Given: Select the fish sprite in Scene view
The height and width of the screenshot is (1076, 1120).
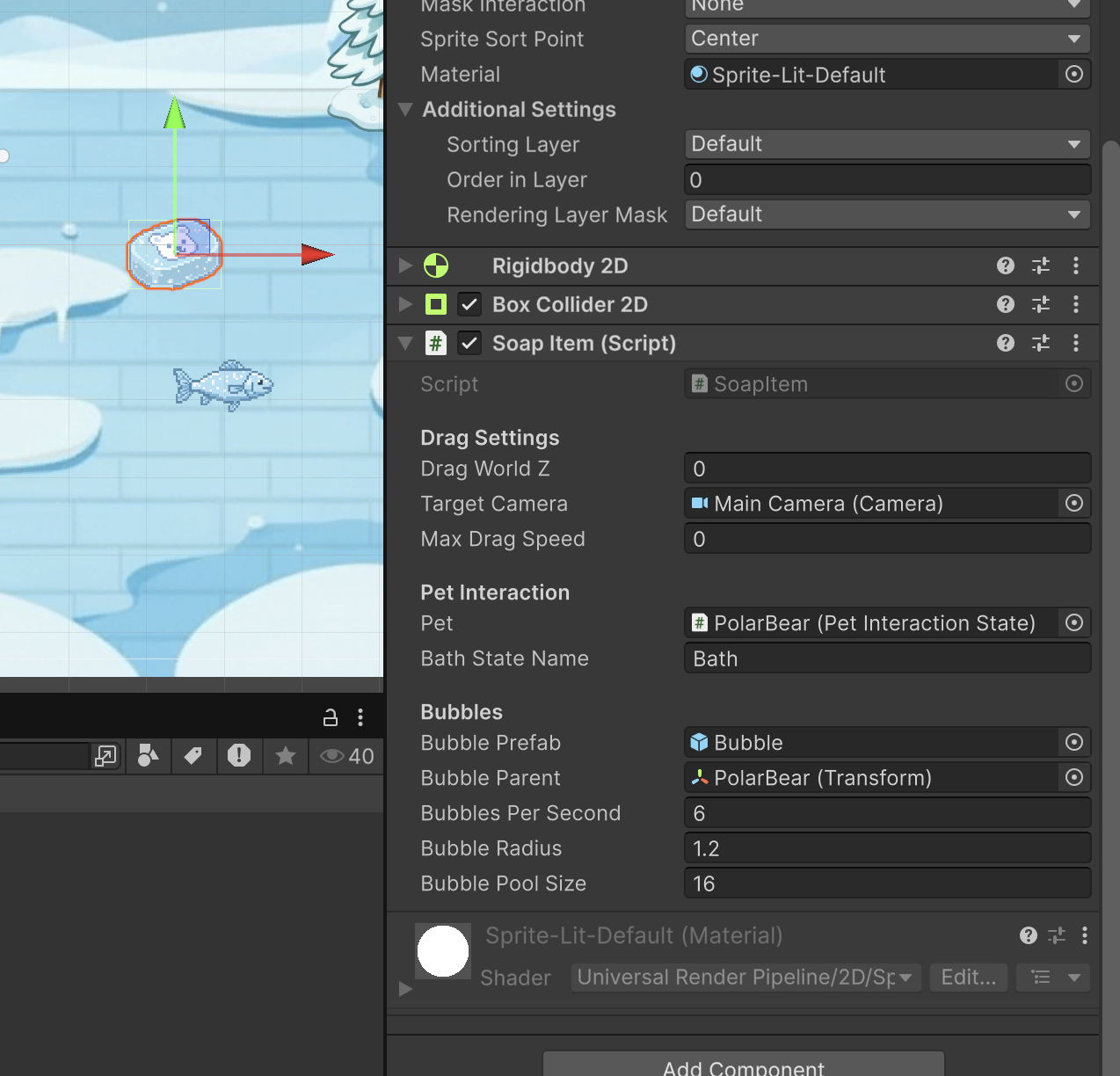Looking at the screenshot, I should tap(224, 385).
